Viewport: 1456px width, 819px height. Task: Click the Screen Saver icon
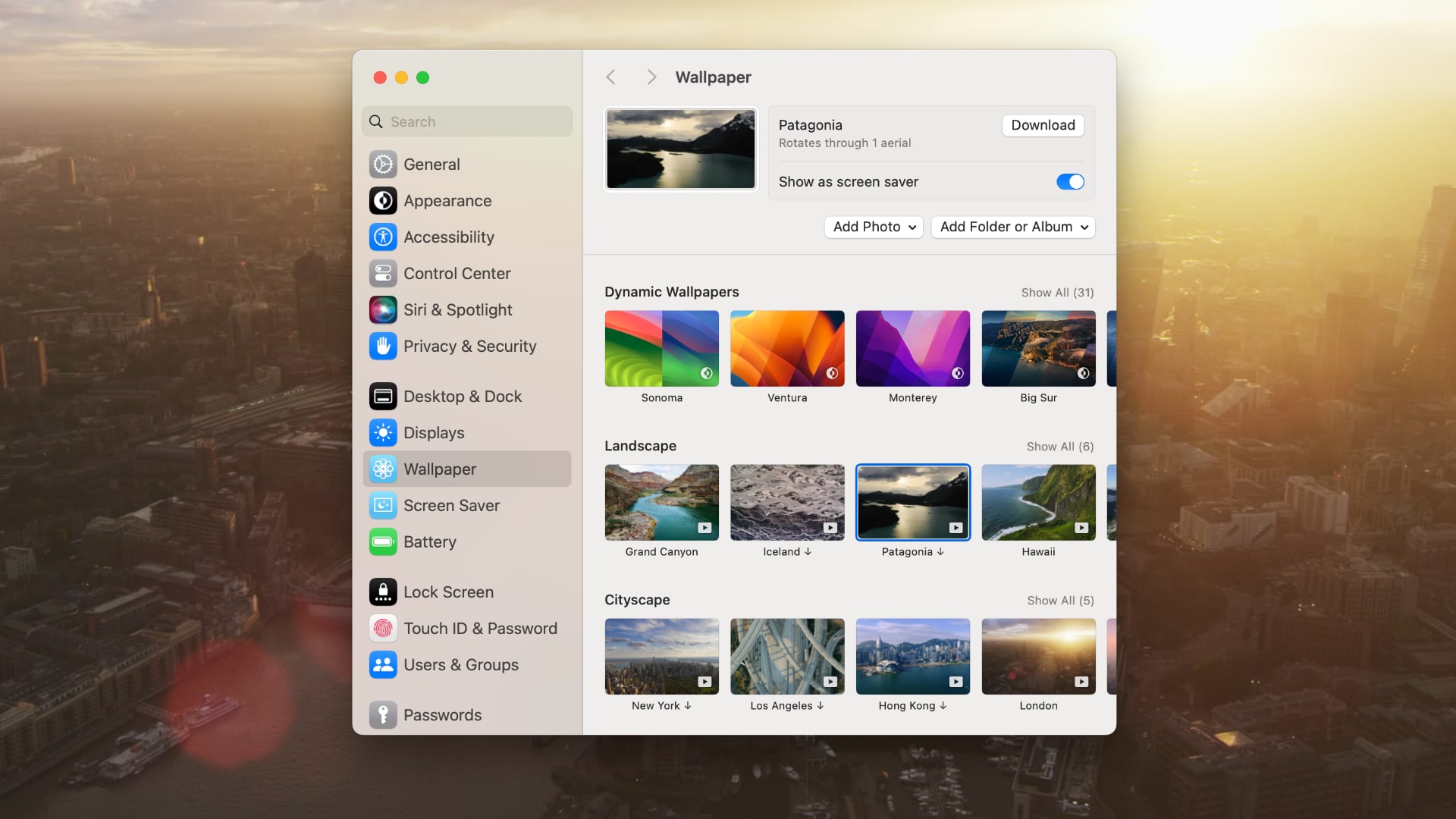pos(383,506)
